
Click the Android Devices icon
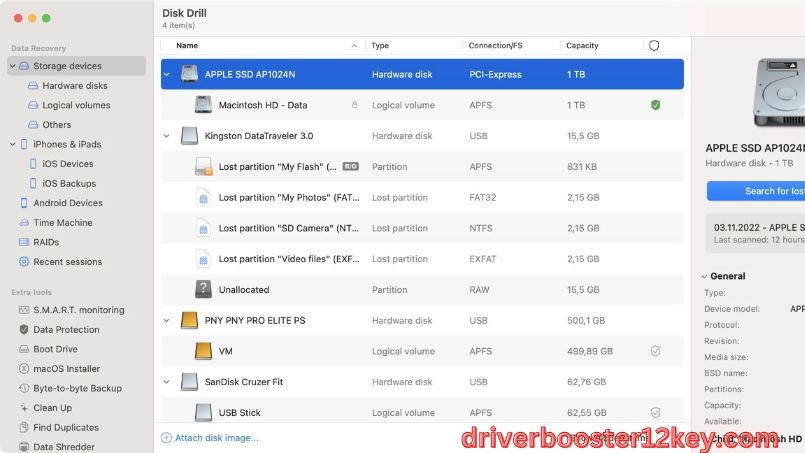pyautogui.click(x=24, y=203)
